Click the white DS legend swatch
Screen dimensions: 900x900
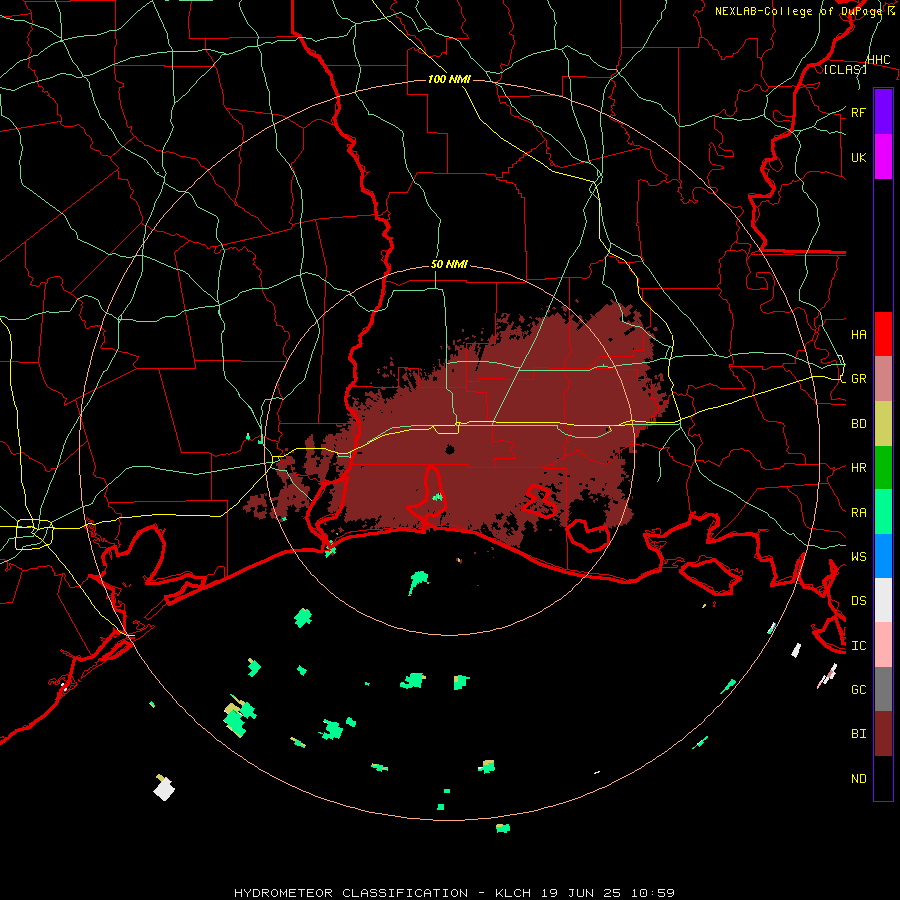(x=883, y=600)
